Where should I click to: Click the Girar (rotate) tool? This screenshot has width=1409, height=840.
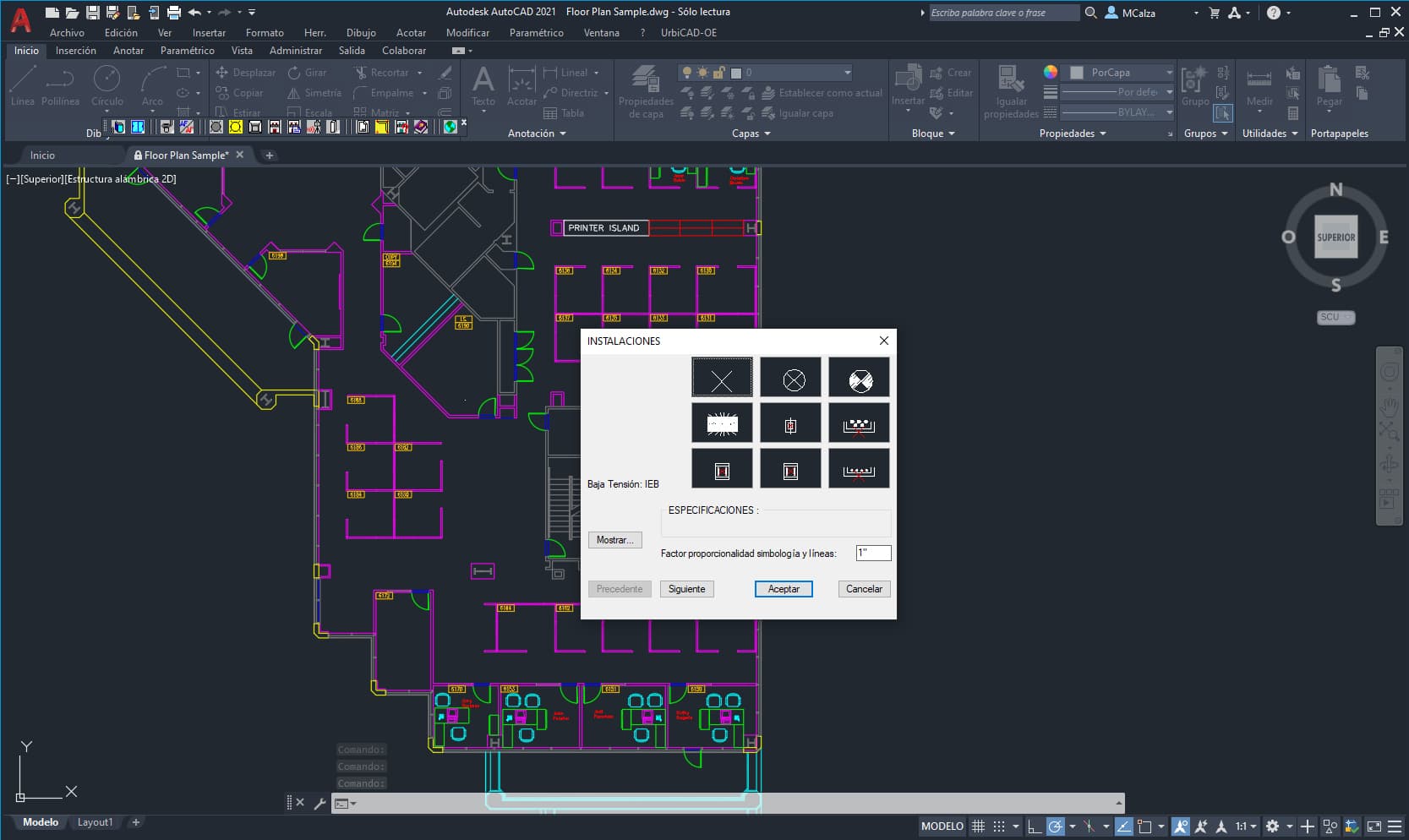(307, 73)
